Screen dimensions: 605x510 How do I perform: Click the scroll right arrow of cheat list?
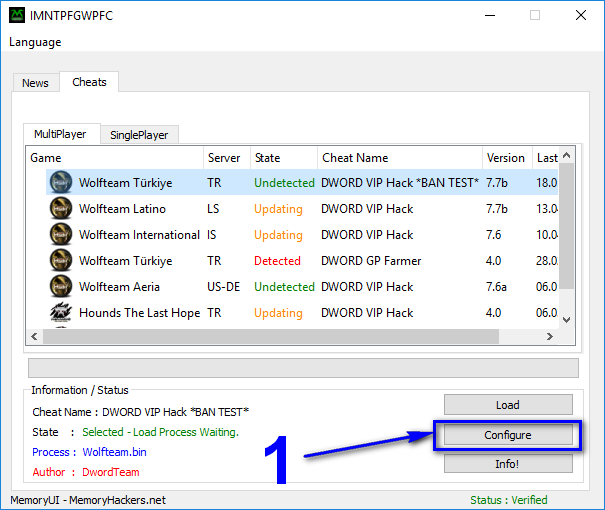click(x=550, y=336)
